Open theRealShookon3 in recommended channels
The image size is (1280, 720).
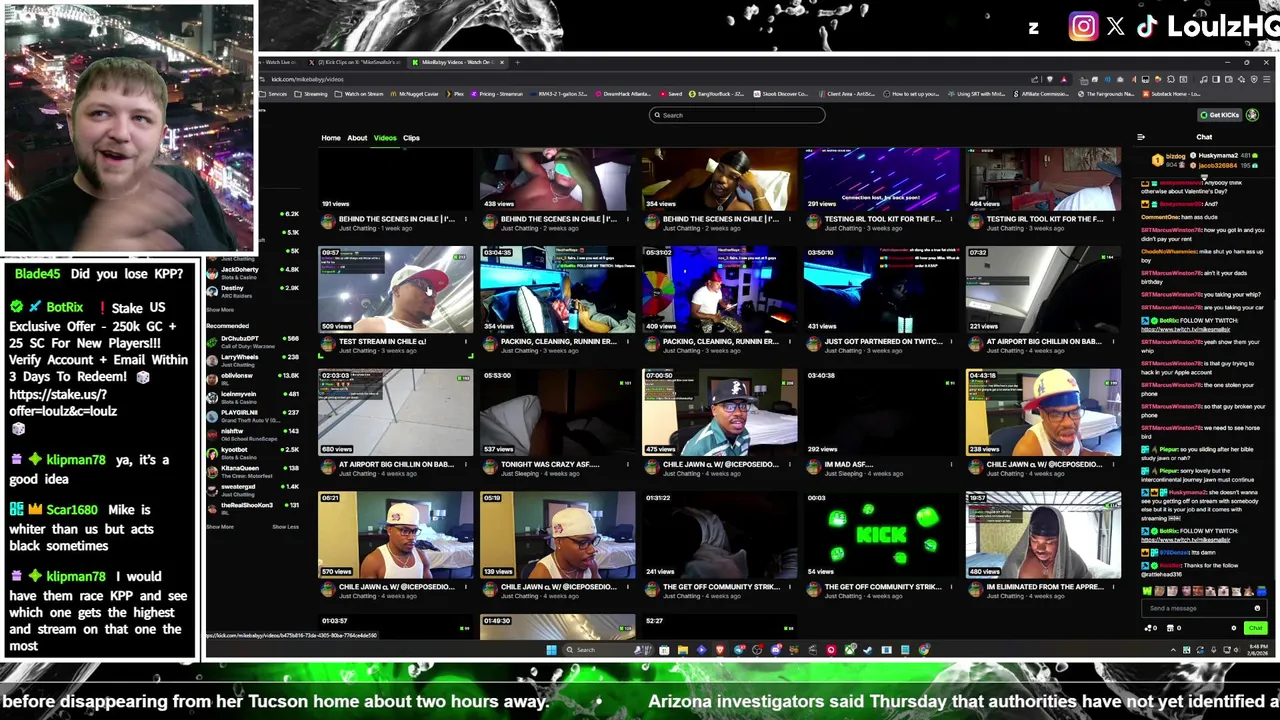click(x=251, y=507)
